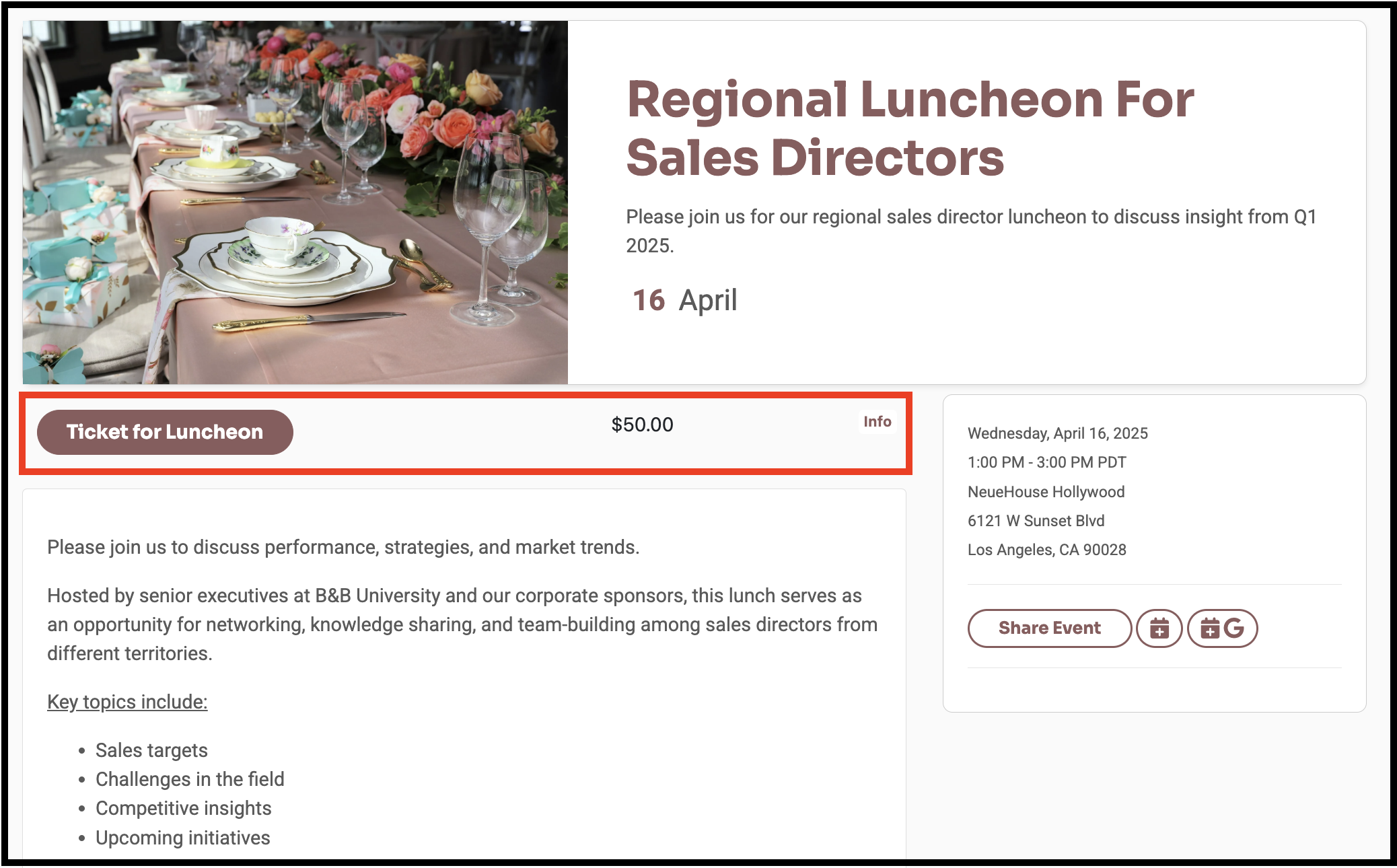Viewport: 1397px width, 868px height.
Task: Click the 6121 W Sunset Blvd address line
Action: coord(1036,521)
